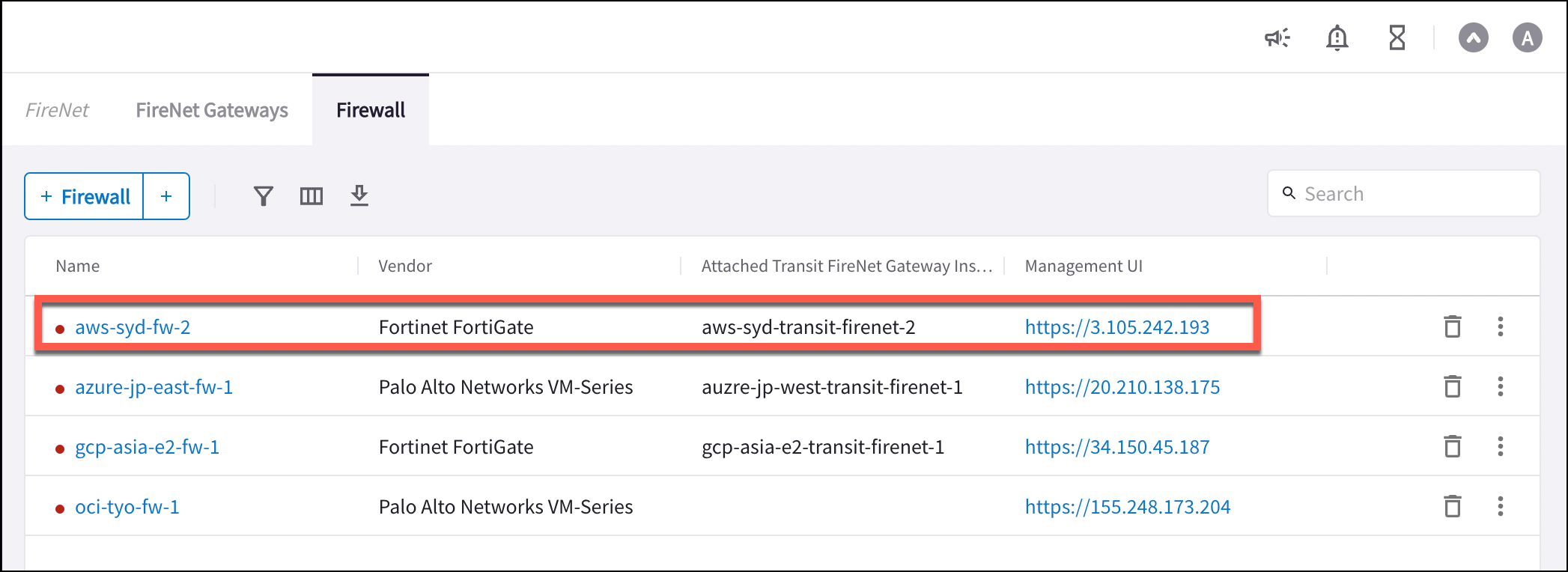Export the firewall table via download icon
The width and height of the screenshot is (1568, 572).
[x=359, y=195]
